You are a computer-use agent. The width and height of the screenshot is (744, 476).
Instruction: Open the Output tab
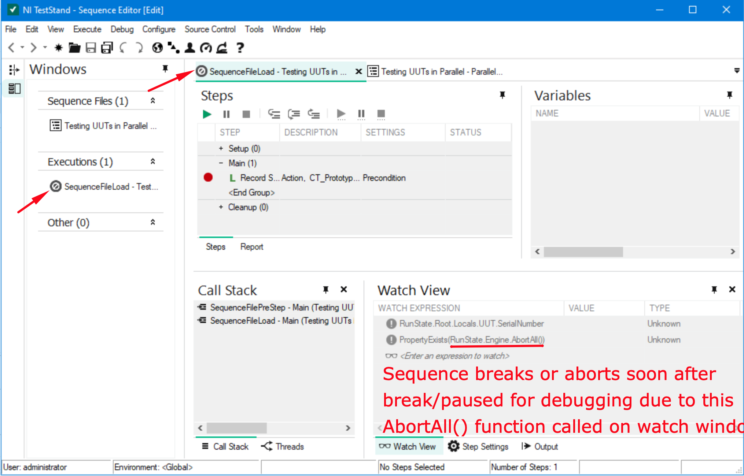pyautogui.click(x=539, y=447)
